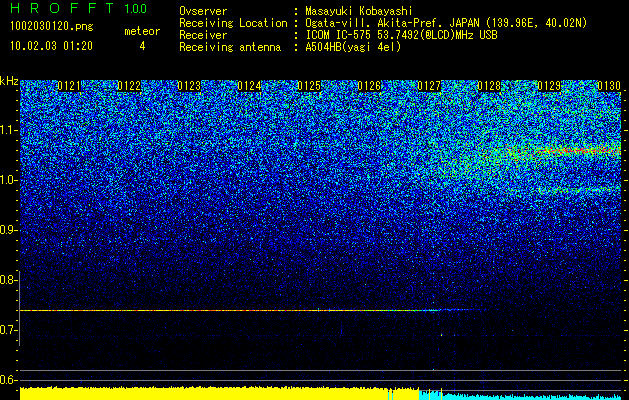629x400 pixels.
Task: Click the cyan signal level bar graph
Action: click(x=520, y=396)
